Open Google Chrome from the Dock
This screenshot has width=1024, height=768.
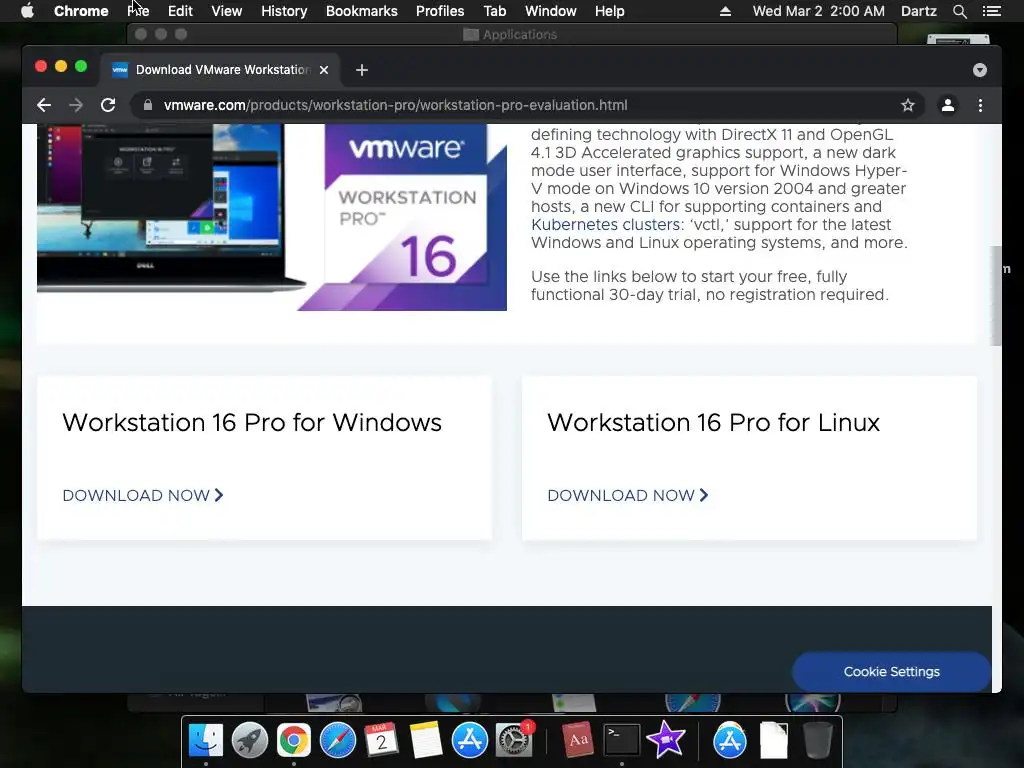tap(293, 740)
